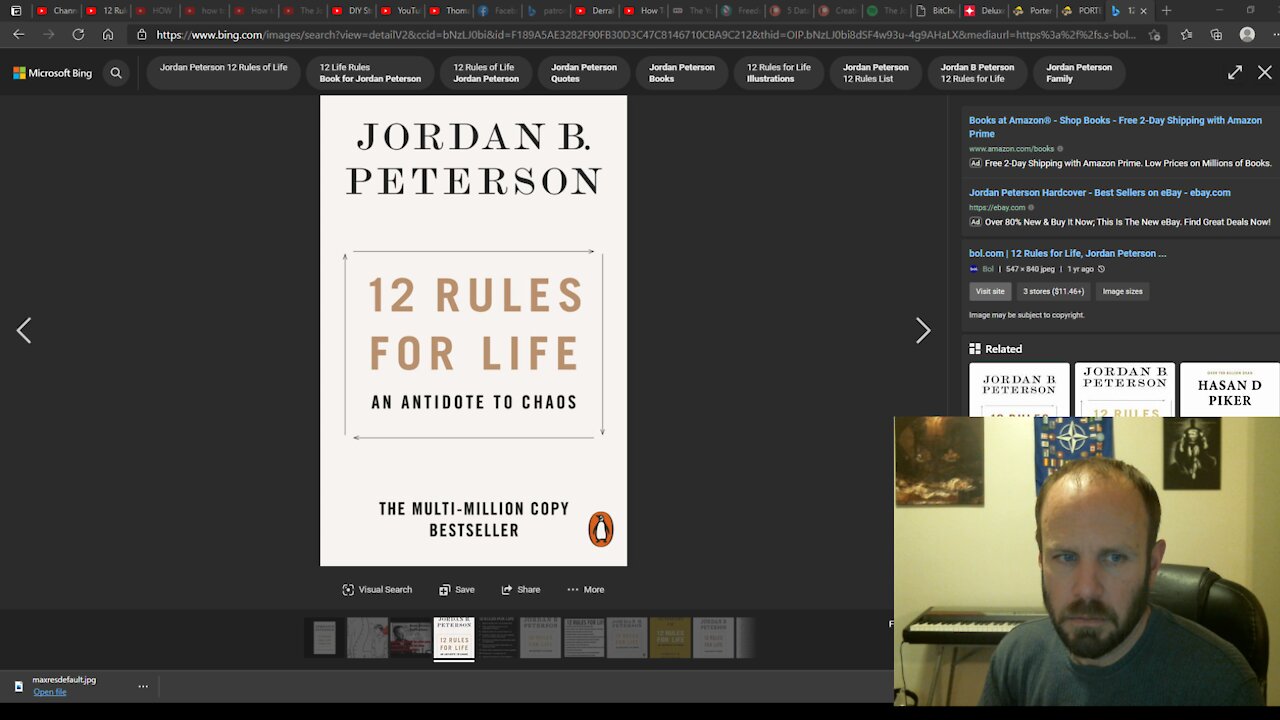This screenshot has width=1280, height=720.
Task: Open Books at Amazon ad link
Action: tap(1115, 127)
